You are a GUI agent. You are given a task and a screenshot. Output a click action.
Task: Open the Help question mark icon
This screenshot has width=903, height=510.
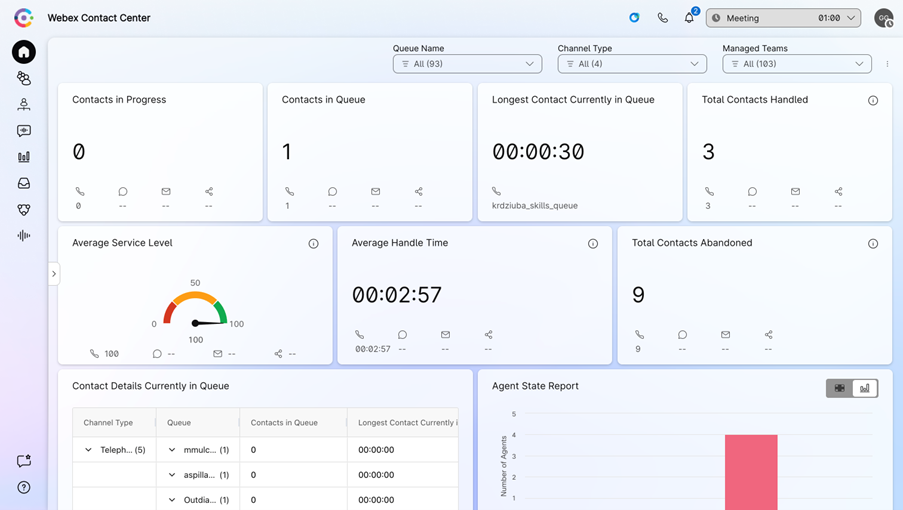(x=24, y=488)
